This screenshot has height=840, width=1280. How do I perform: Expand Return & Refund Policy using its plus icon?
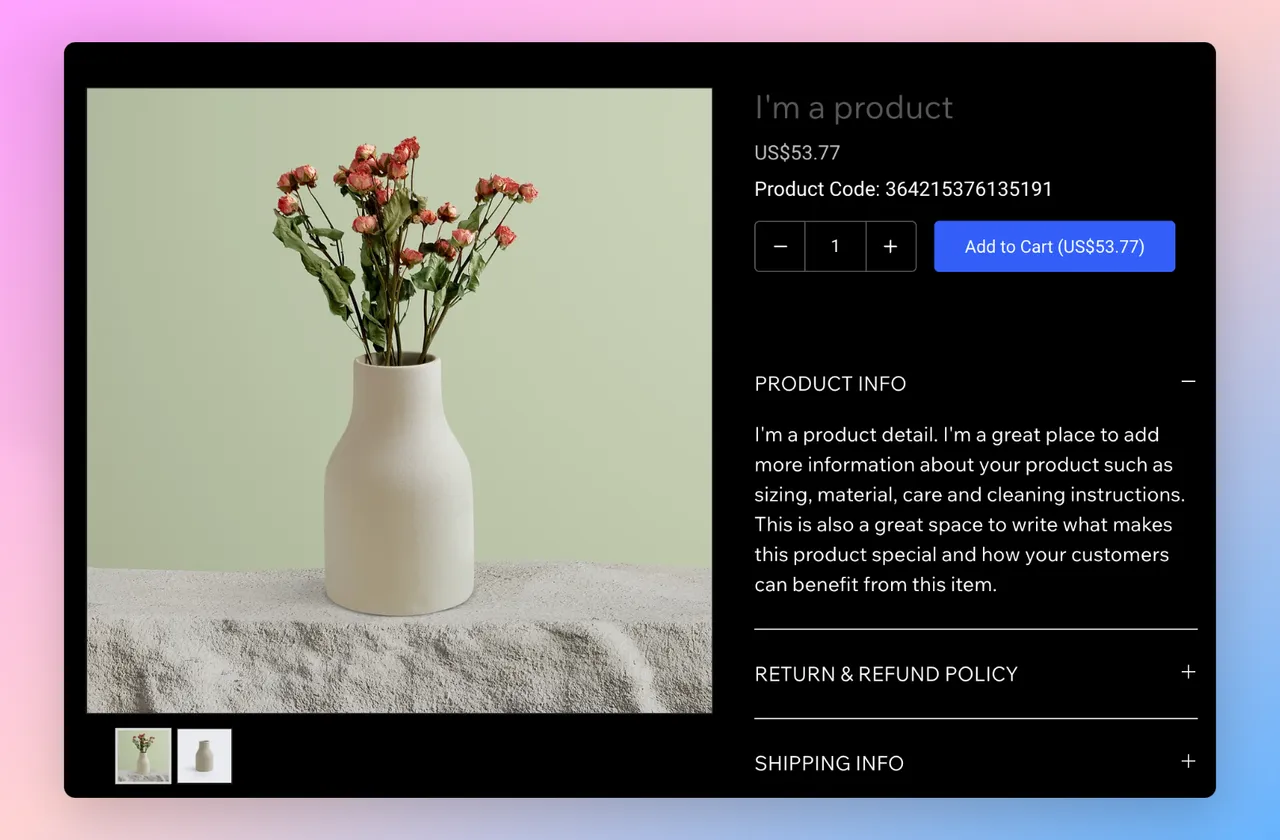point(1188,672)
